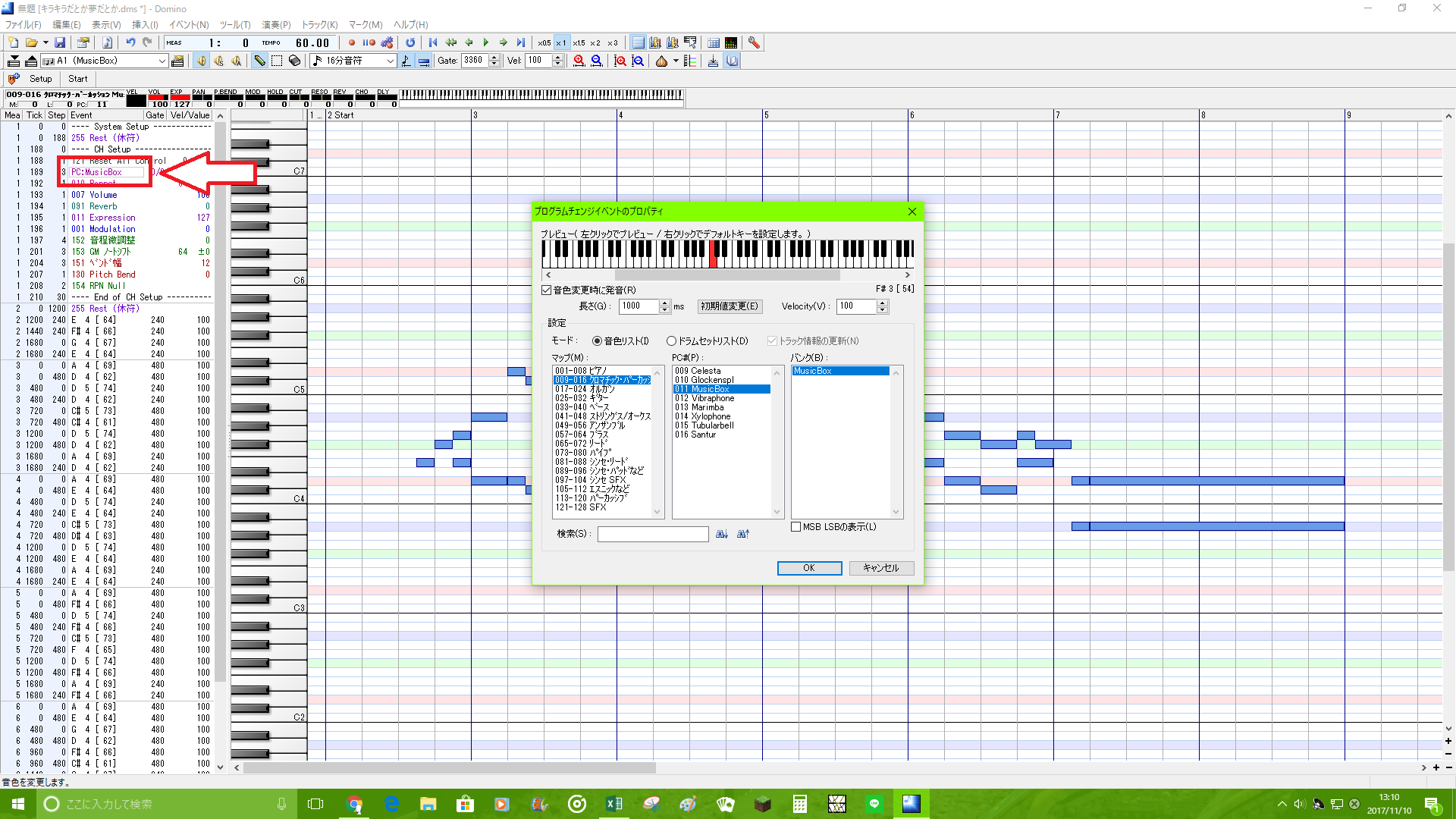
Task: Choose the rectangle selection tool
Action: click(277, 61)
